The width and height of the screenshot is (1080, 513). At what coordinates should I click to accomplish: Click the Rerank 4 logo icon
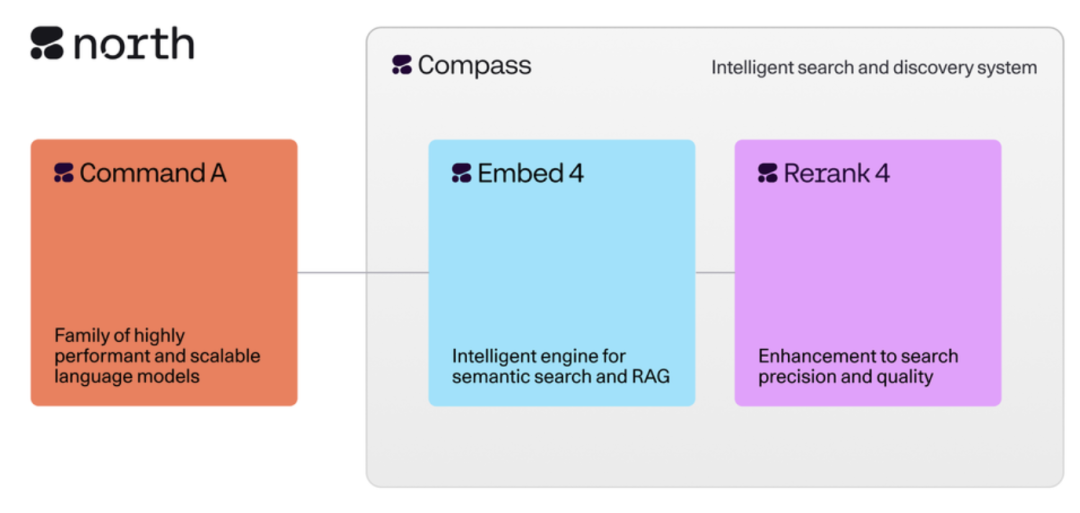[768, 174]
